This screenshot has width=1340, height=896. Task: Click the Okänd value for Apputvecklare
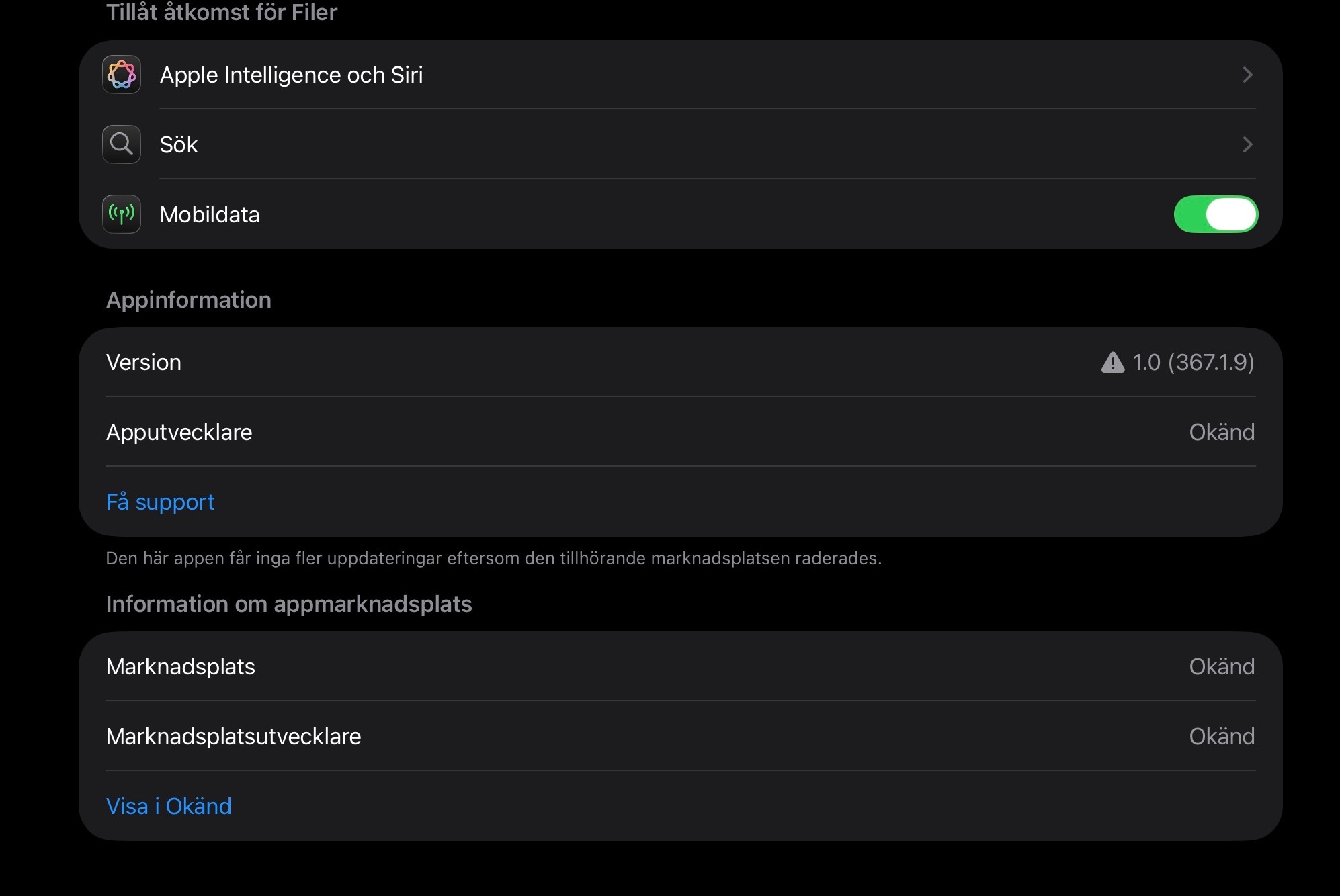(1221, 432)
